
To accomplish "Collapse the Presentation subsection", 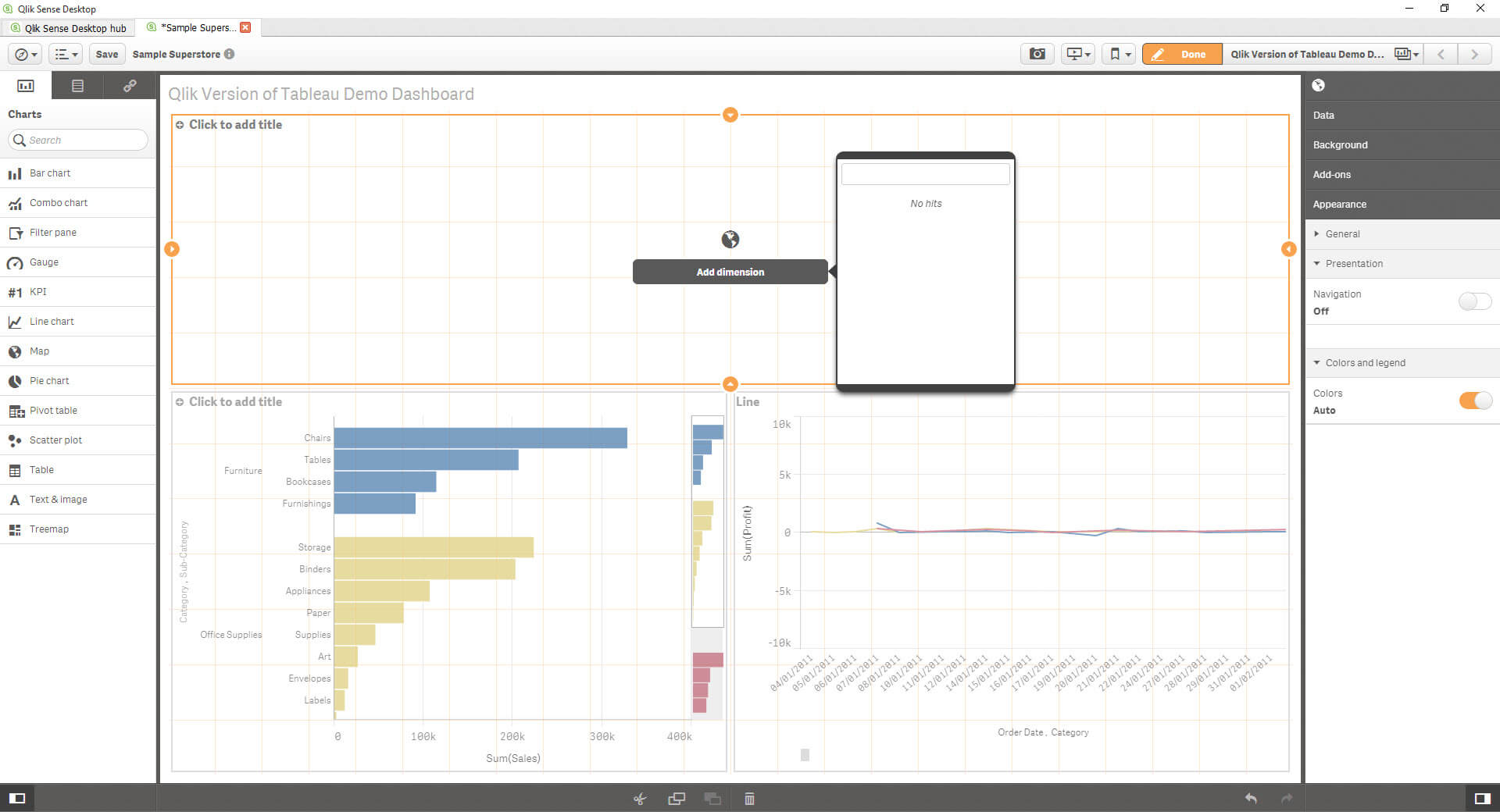I will pos(1402,264).
